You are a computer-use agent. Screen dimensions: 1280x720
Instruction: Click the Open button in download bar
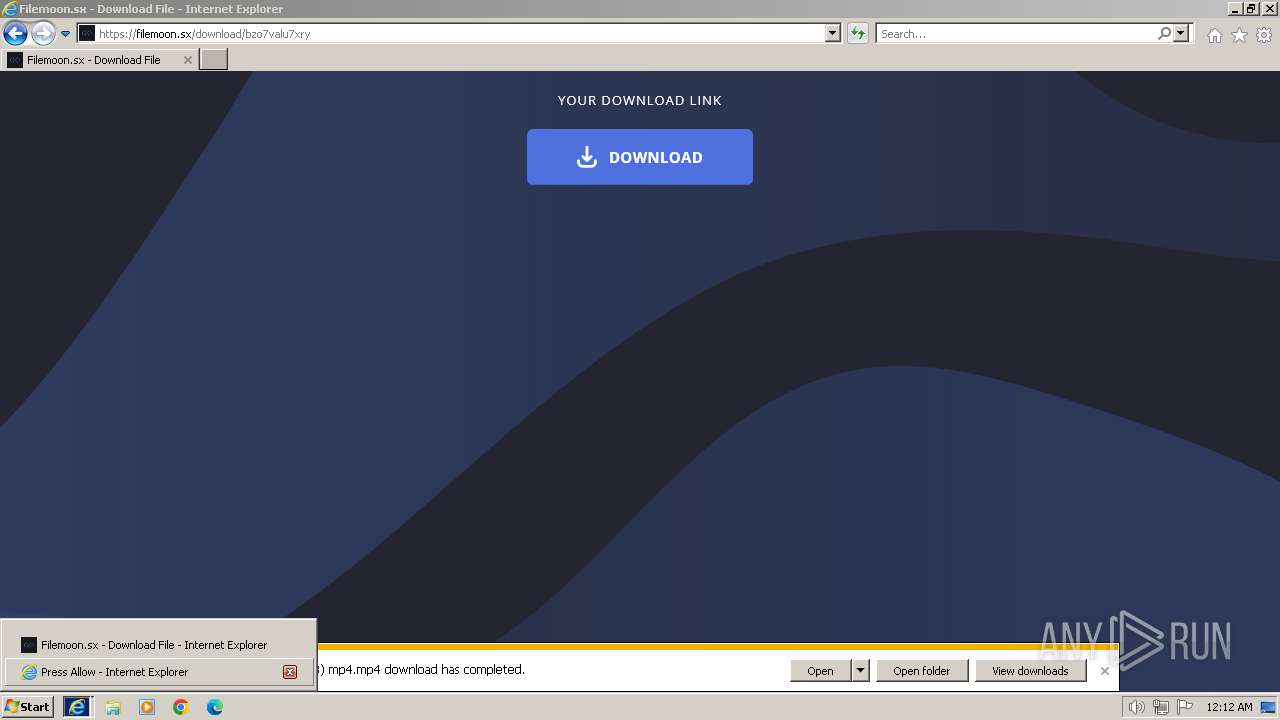(820, 671)
